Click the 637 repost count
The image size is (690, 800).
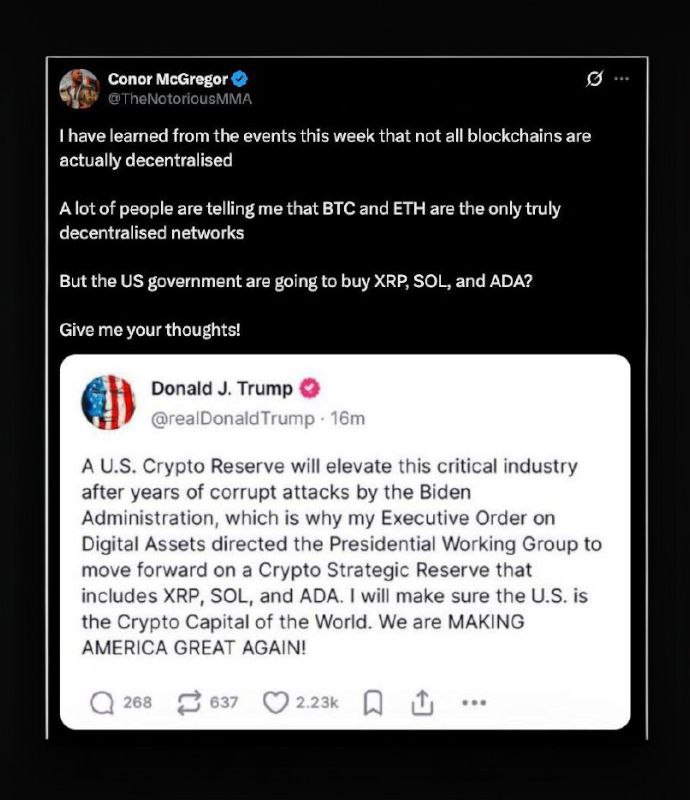point(223,703)
